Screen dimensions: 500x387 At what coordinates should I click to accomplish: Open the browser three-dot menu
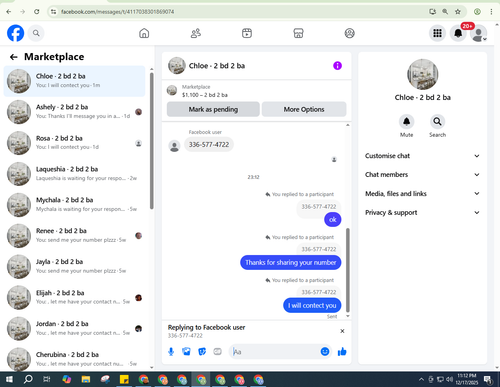click(491, 12)
